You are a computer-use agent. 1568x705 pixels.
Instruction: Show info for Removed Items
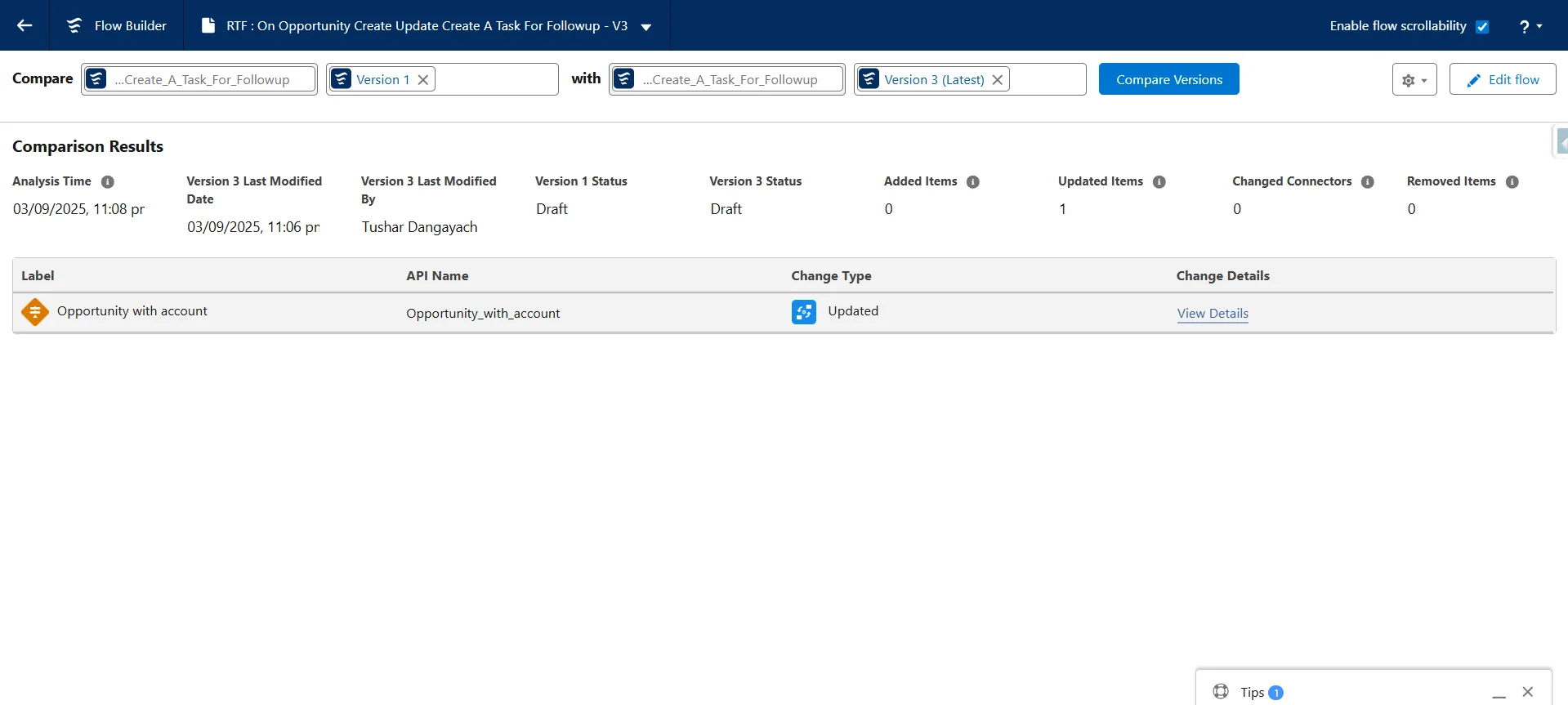coord(1512,181)
